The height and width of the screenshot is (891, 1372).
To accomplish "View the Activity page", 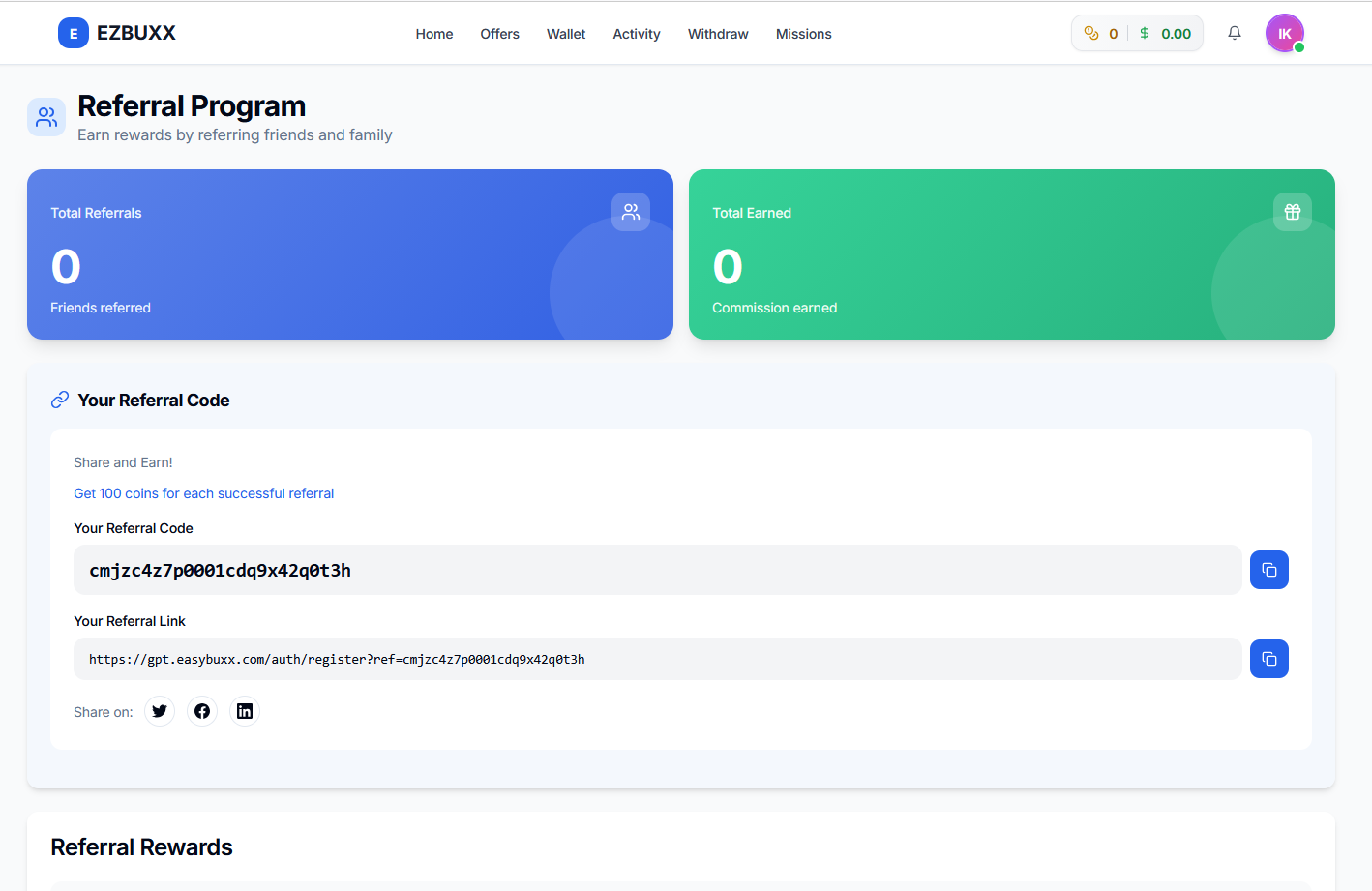I will (x=637, y=34).
